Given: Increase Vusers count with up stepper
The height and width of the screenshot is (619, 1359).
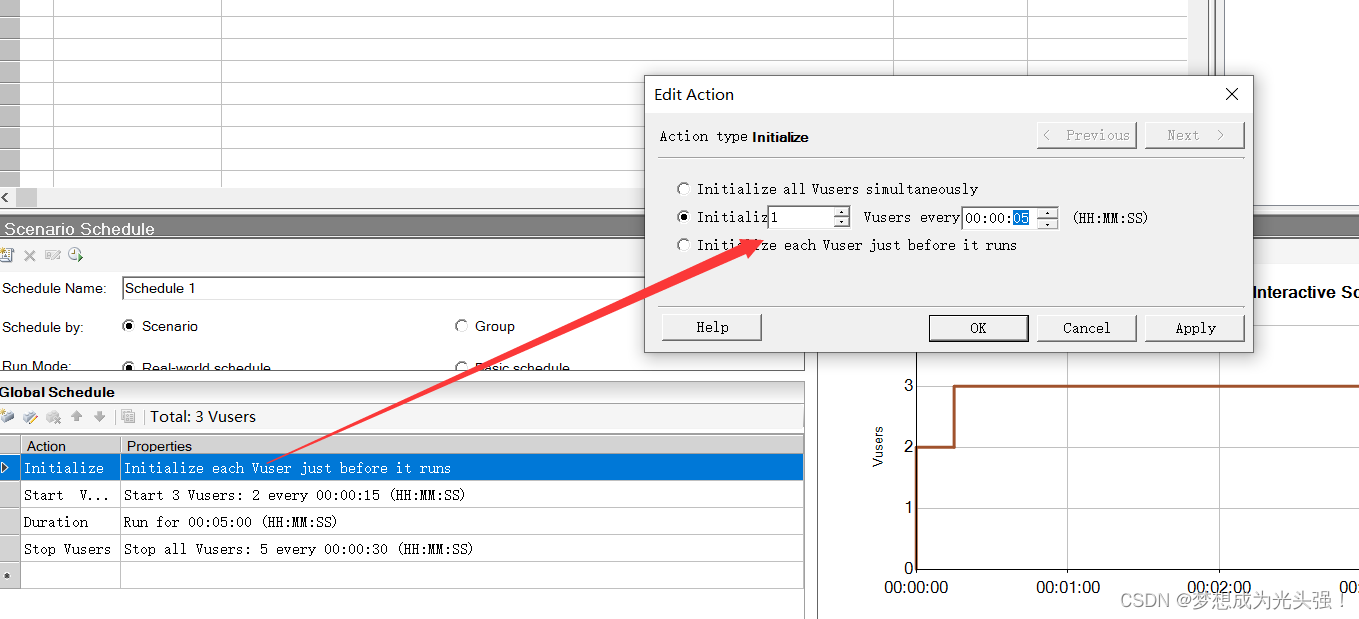Looking at the screenshot, I should click(842, 211).
